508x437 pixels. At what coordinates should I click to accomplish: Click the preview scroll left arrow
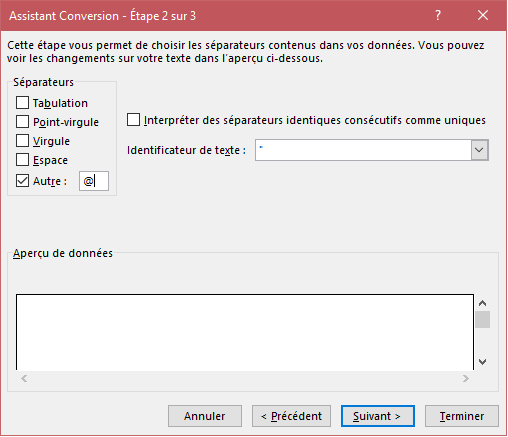point(24,378)
